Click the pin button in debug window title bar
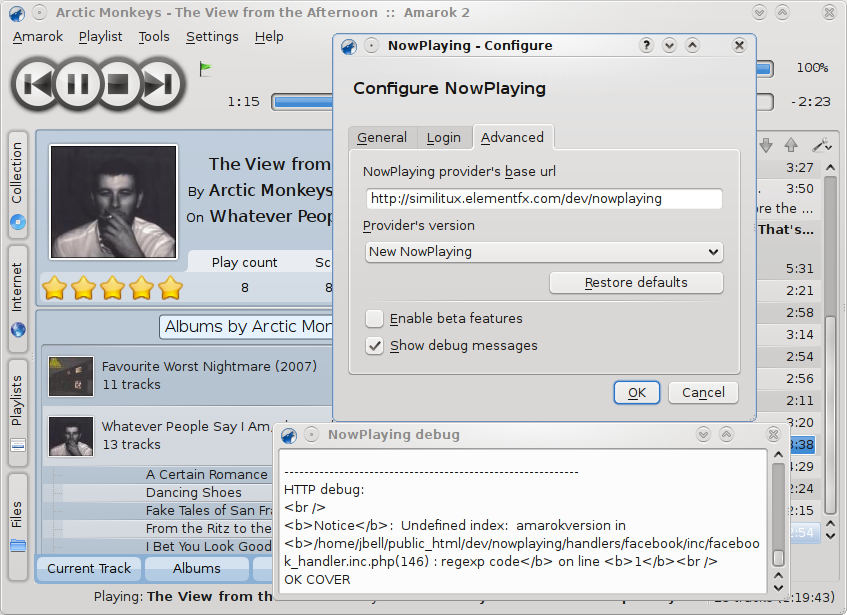 312,434
